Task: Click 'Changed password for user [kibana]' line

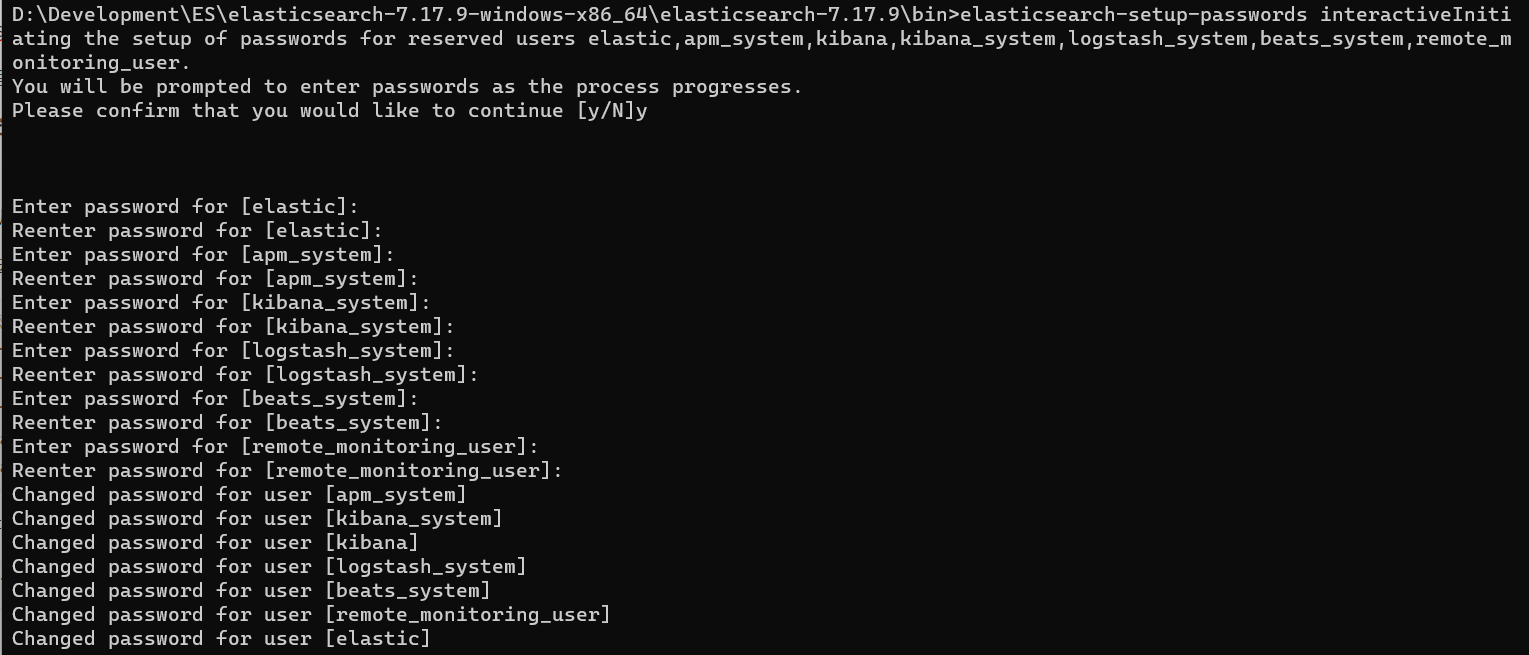Action: tap(215, 543)
